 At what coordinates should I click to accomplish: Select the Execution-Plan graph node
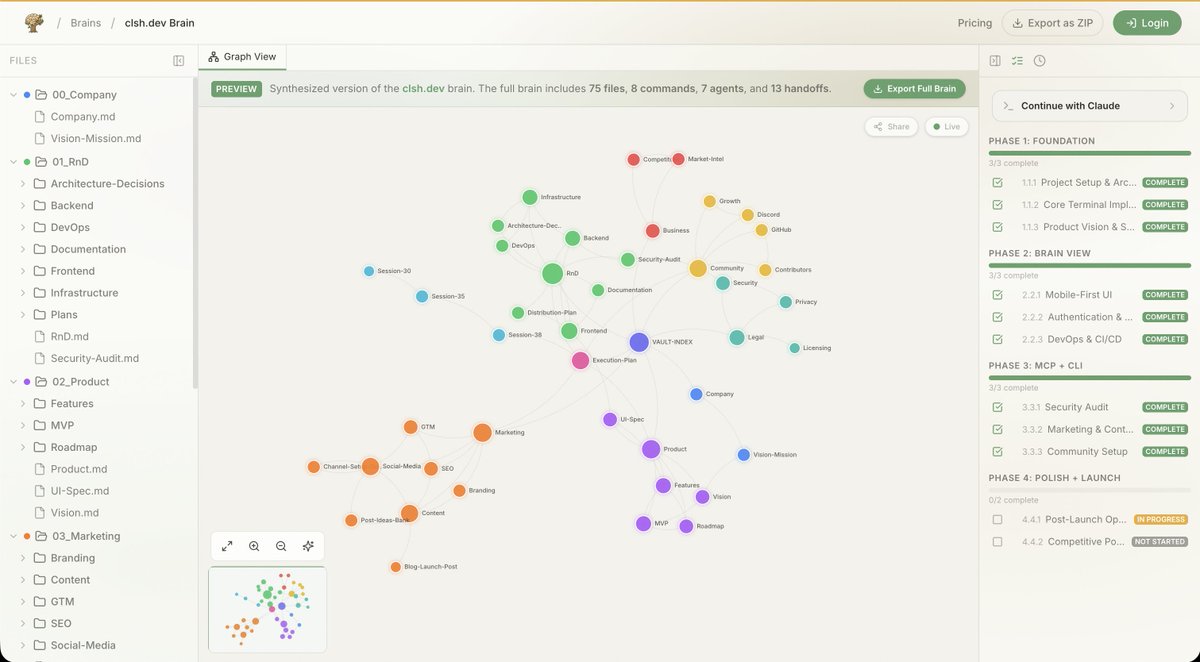pyautogui.click(x=580, y=360)
